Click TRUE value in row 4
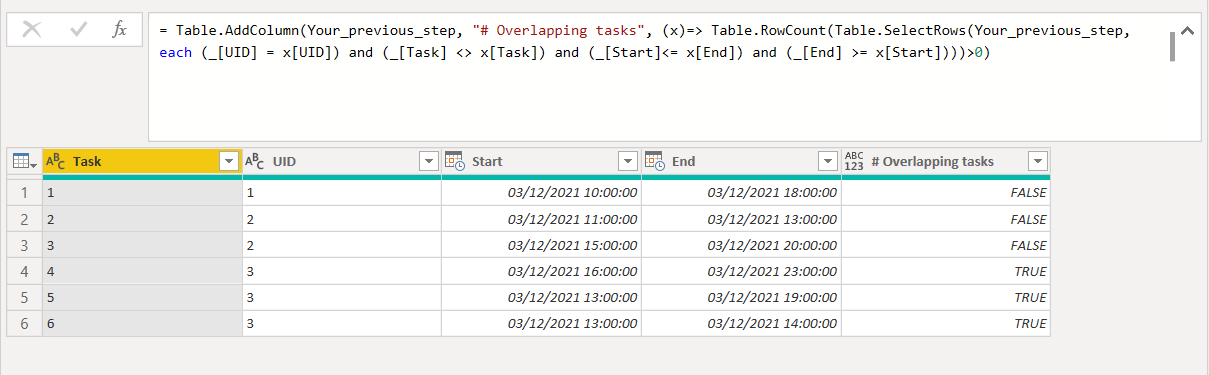Viewport: 1209px width, 375px height. (x=1030, y=271)
